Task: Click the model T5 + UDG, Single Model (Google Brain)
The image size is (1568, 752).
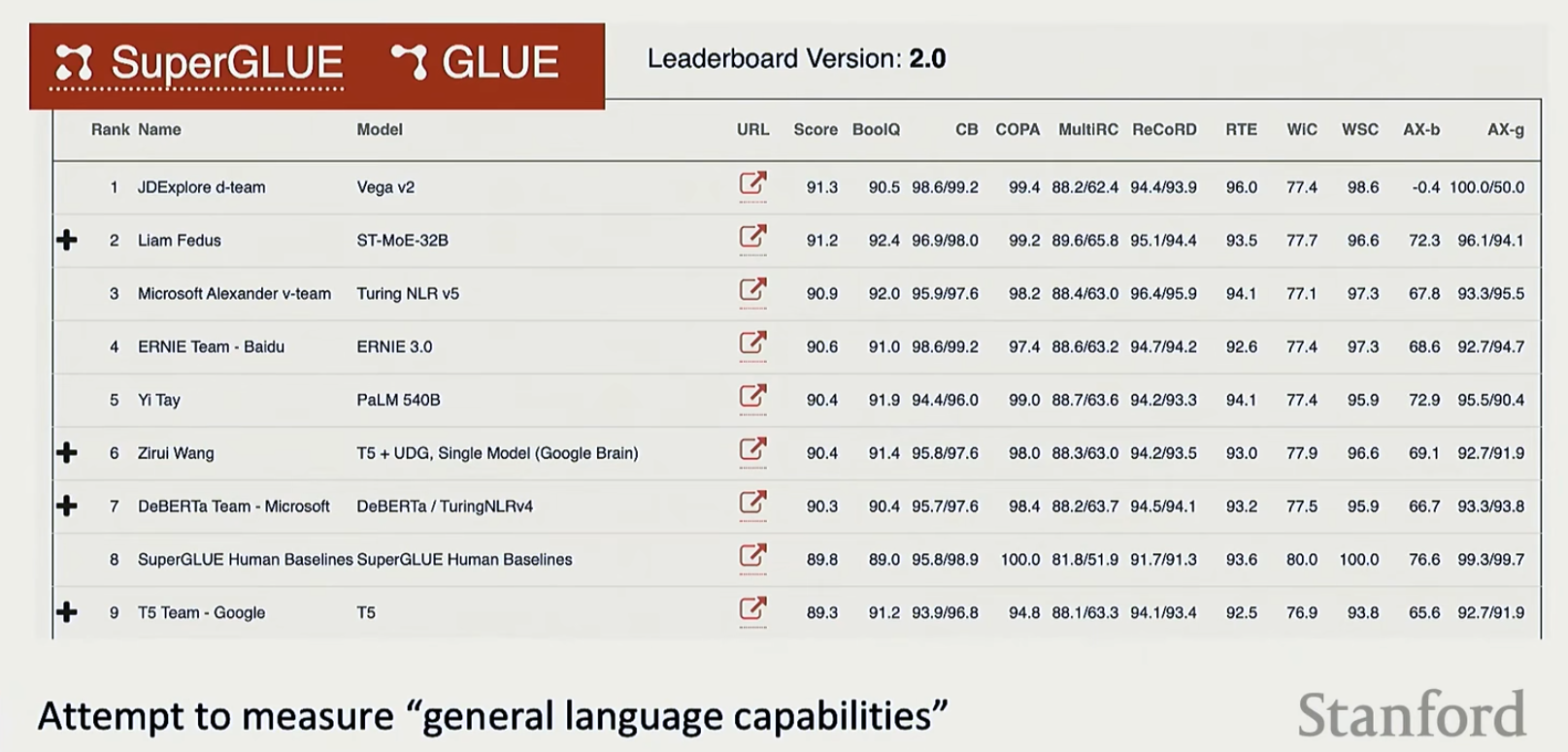Action: click(x=497, y=453)
